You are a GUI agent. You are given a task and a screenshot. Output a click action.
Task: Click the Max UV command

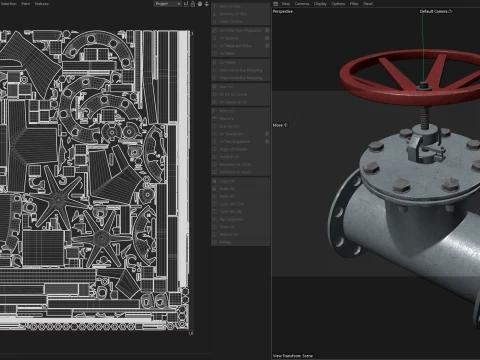tap(240, 87)
